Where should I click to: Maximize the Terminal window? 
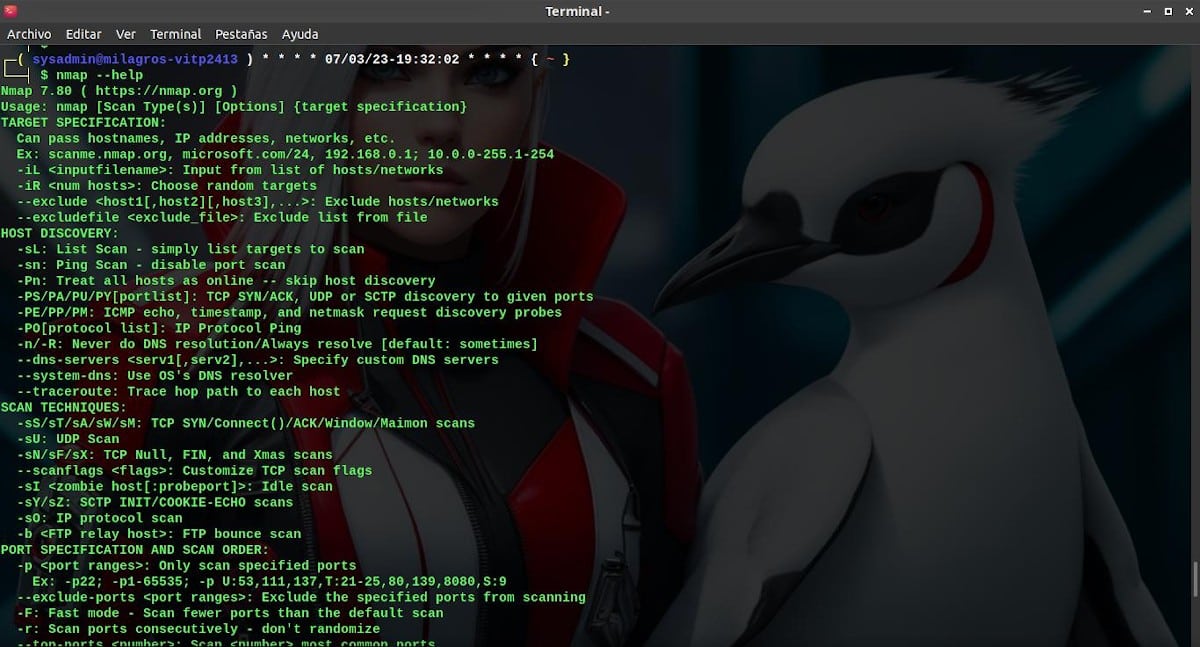(1166, 11)
